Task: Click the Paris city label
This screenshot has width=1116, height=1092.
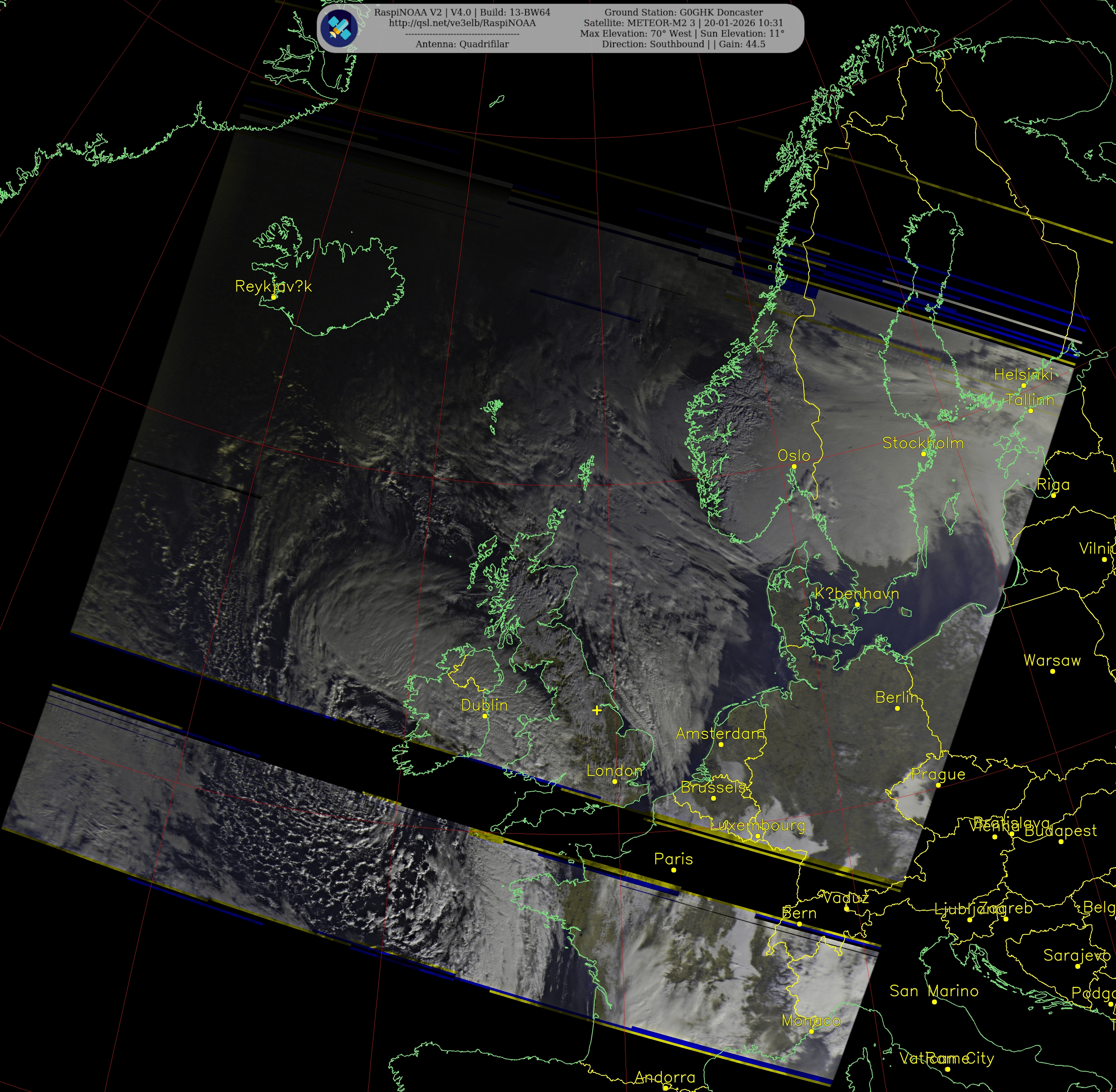Action: pos(673,859)
